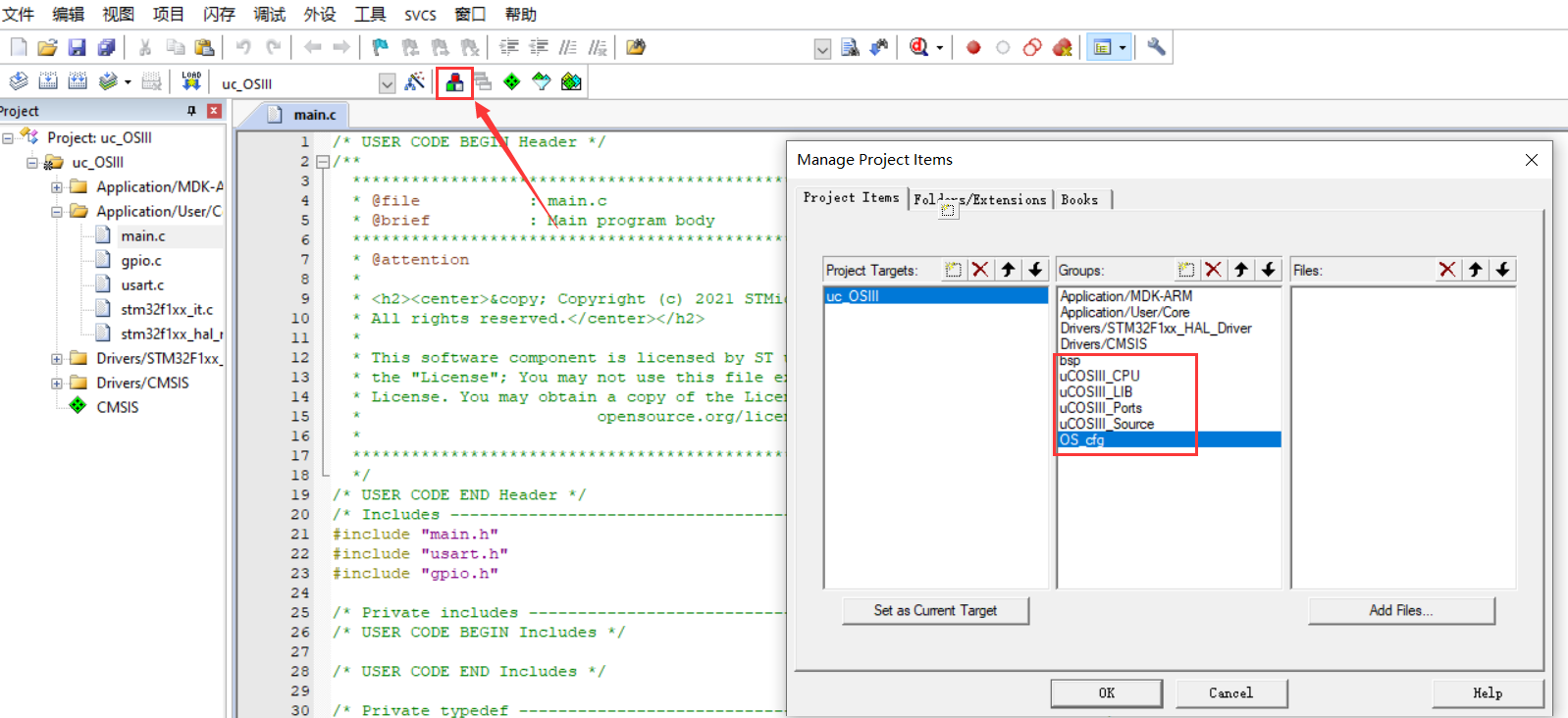Translate the current file with the build toolbar icon

[x=19, y=81]
